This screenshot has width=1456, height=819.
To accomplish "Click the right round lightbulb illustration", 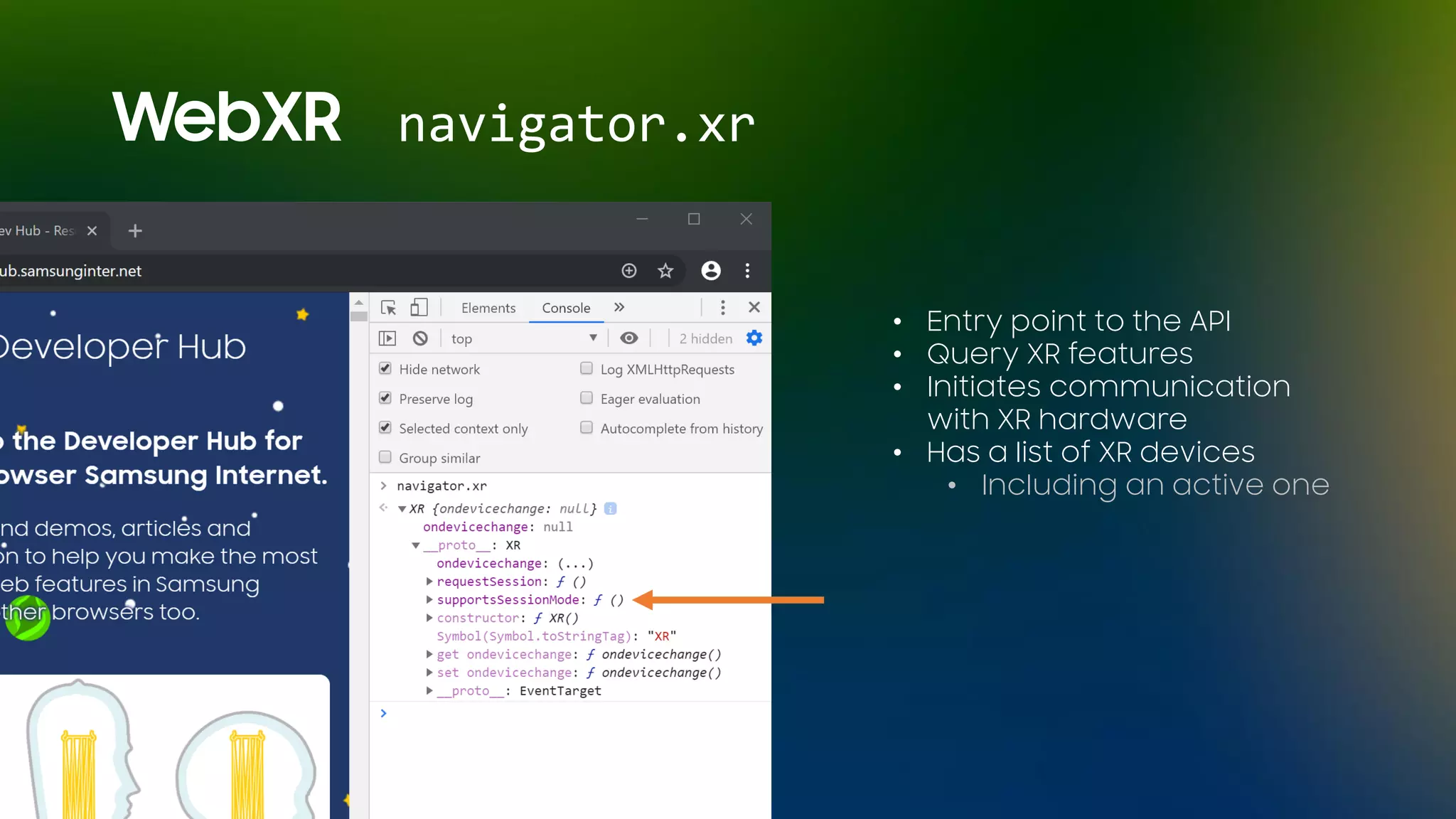I will point(246,766).
